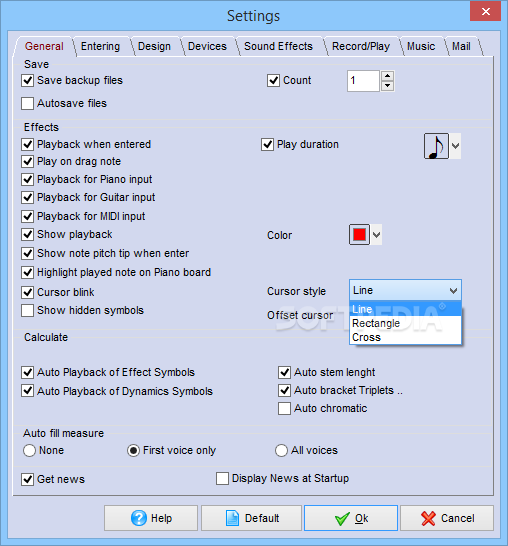Disable Play on drag note

(28, 162)
